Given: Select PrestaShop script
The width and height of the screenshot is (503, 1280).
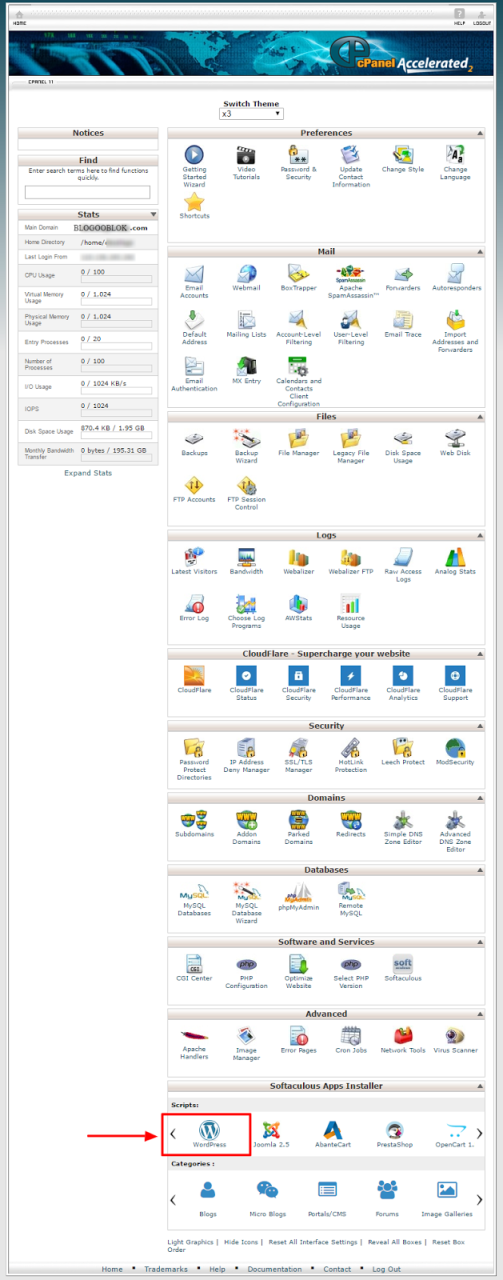Looking at the screenshot, I should [x=394, y=1133].
